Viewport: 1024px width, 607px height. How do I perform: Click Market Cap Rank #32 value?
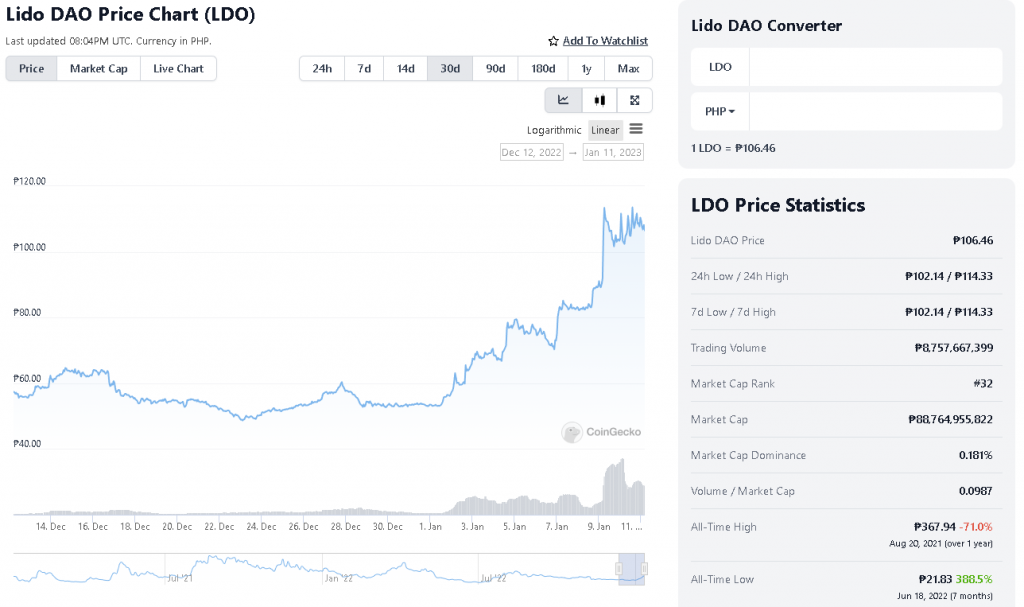tap(983, 384)
